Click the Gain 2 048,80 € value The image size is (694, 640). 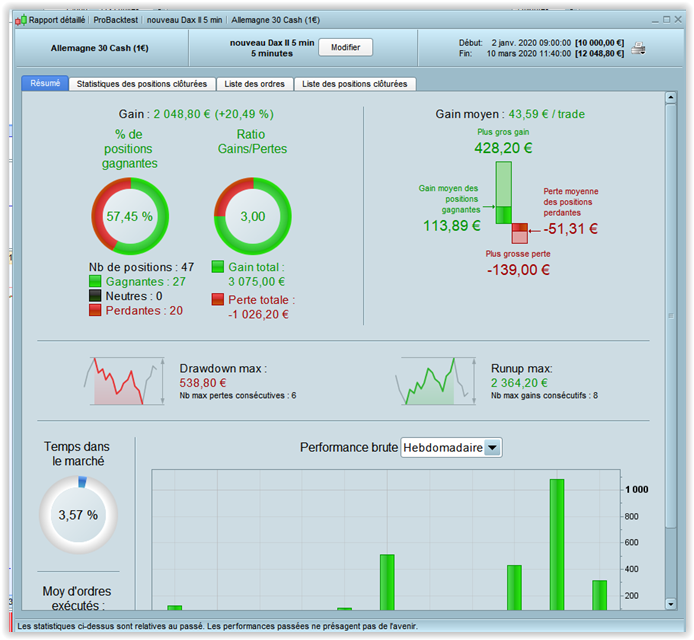(213, 114)
